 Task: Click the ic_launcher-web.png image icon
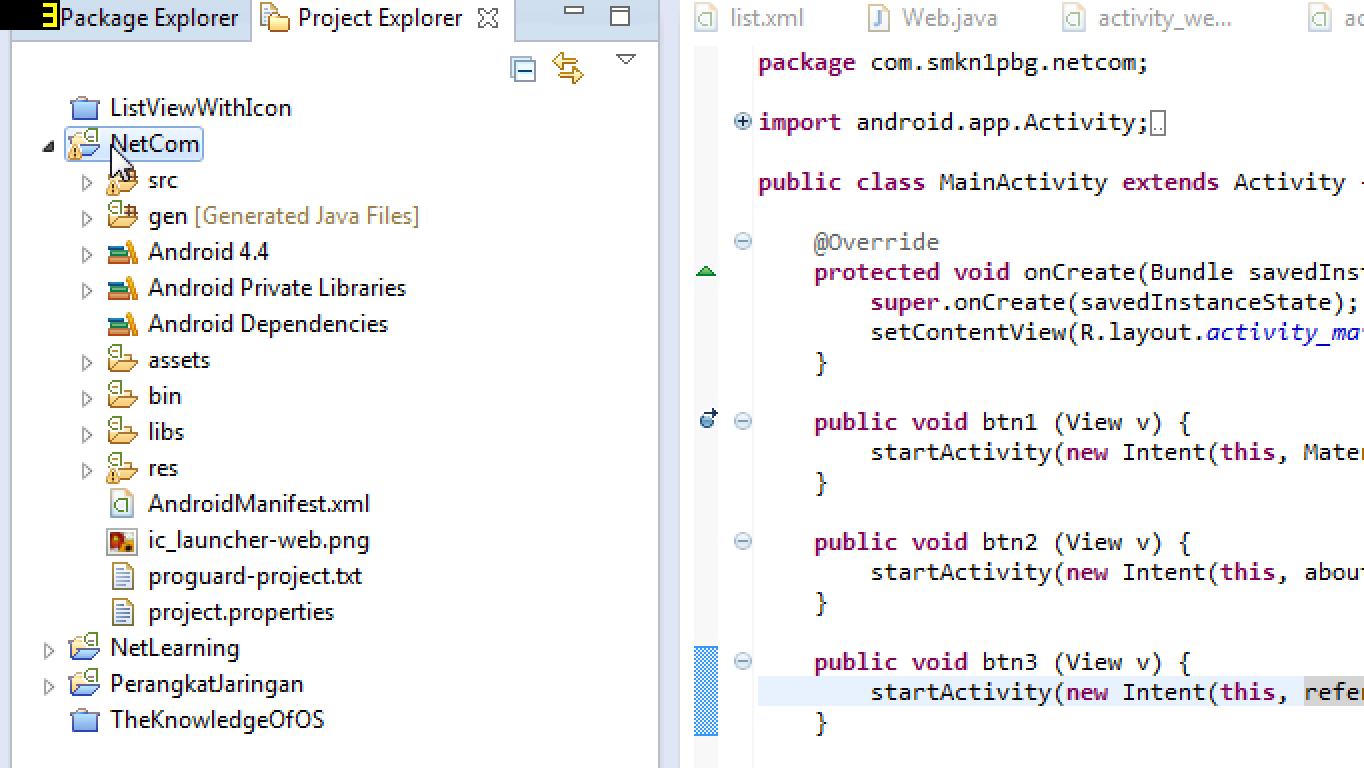coord(122,541)
